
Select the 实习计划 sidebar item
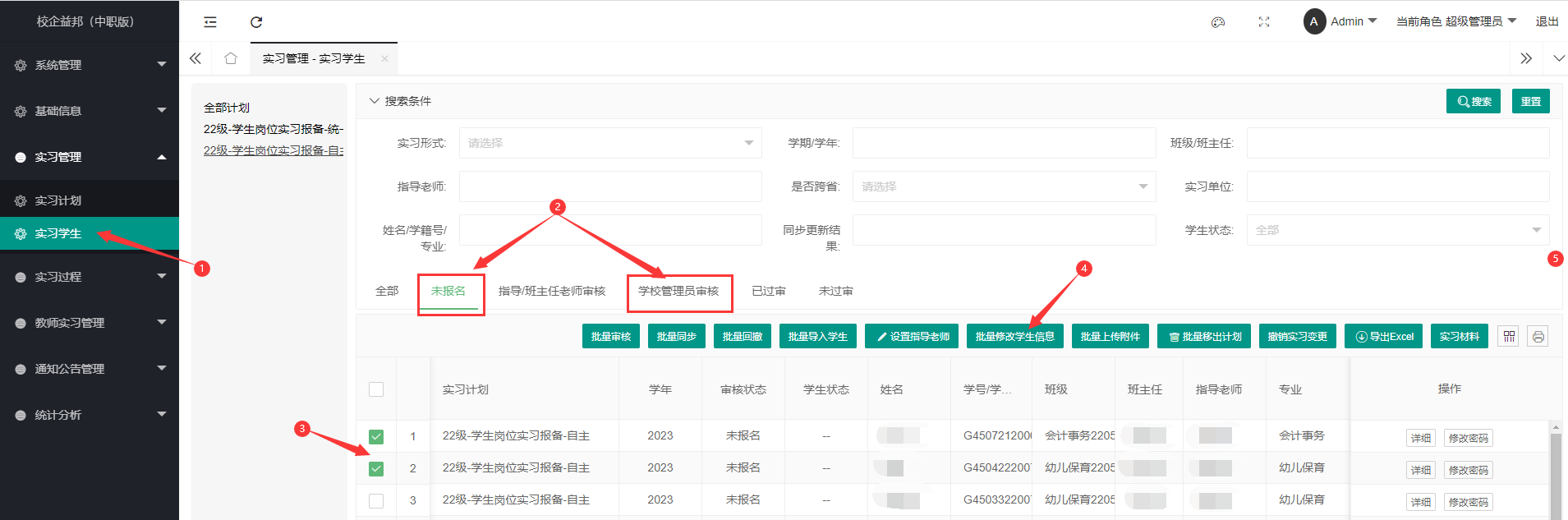pos(58,200)
